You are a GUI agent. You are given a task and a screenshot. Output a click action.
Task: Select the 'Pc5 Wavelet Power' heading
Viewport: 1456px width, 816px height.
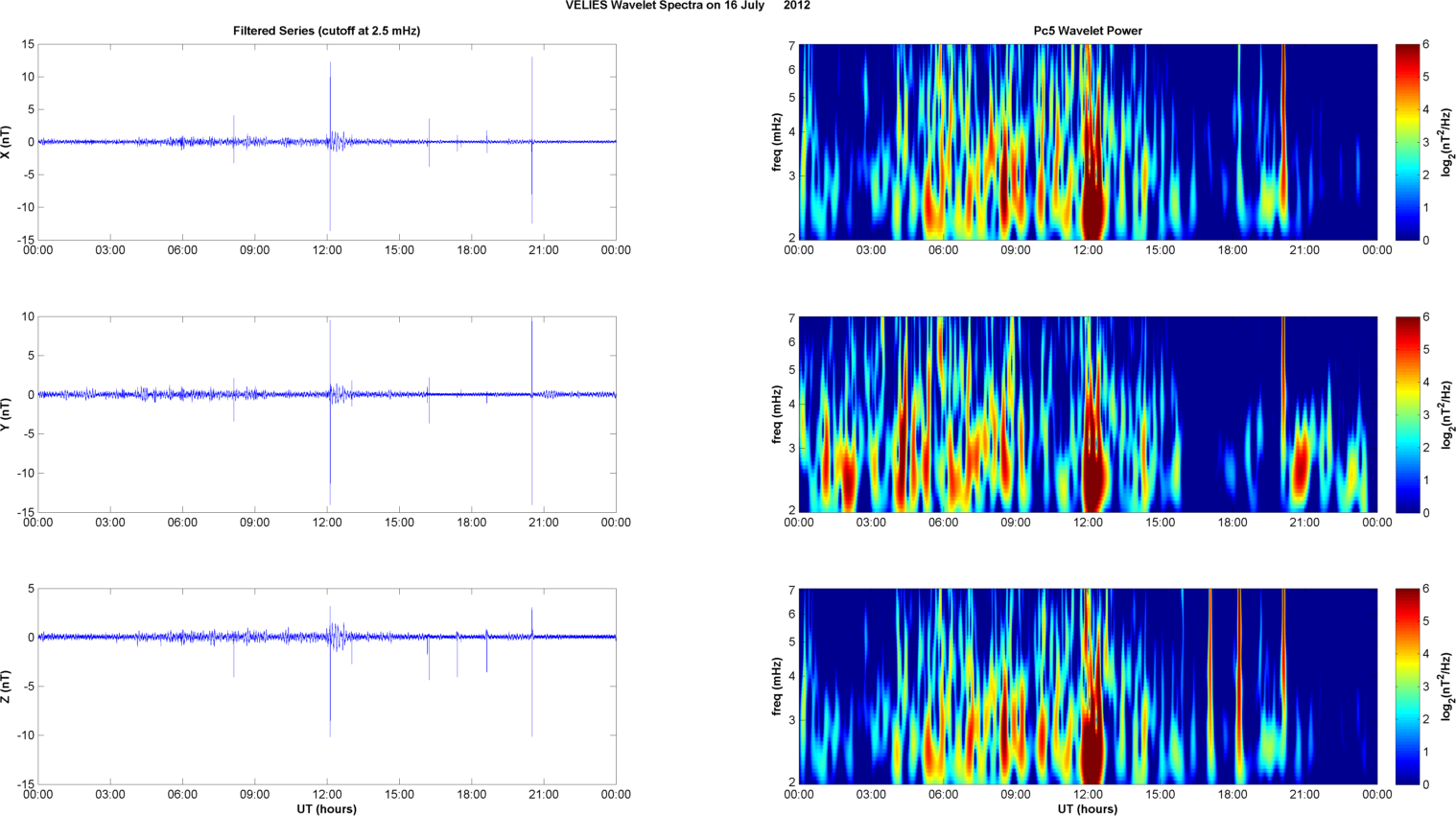1088,31
